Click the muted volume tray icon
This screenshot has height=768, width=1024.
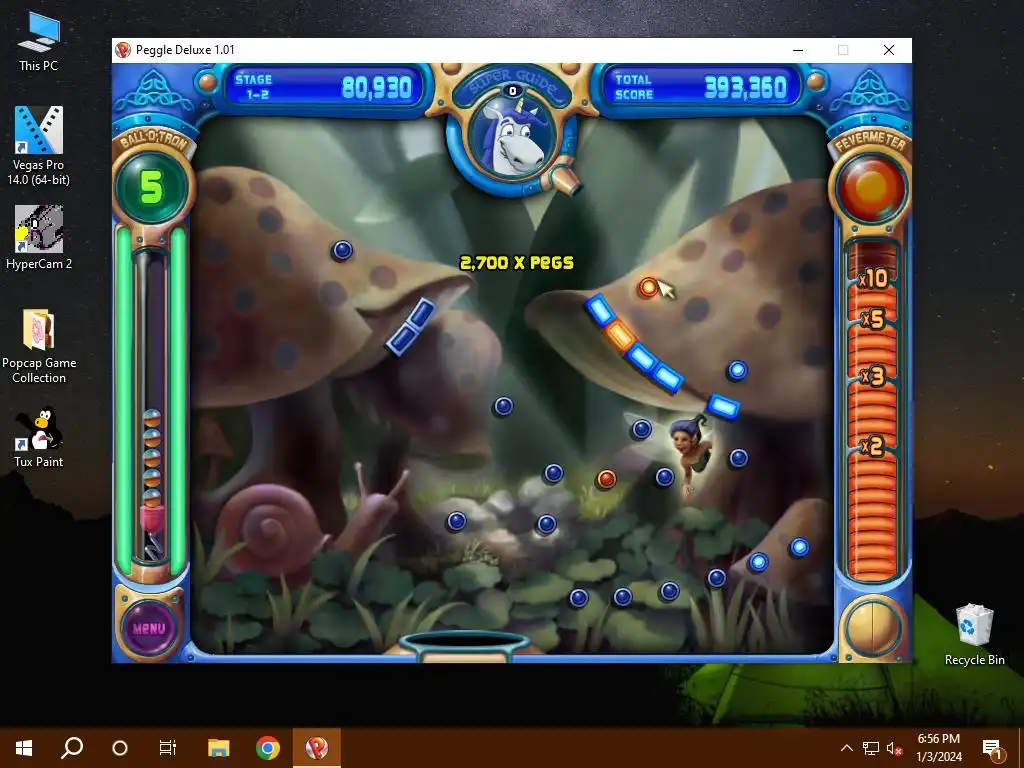pos(895,748)
